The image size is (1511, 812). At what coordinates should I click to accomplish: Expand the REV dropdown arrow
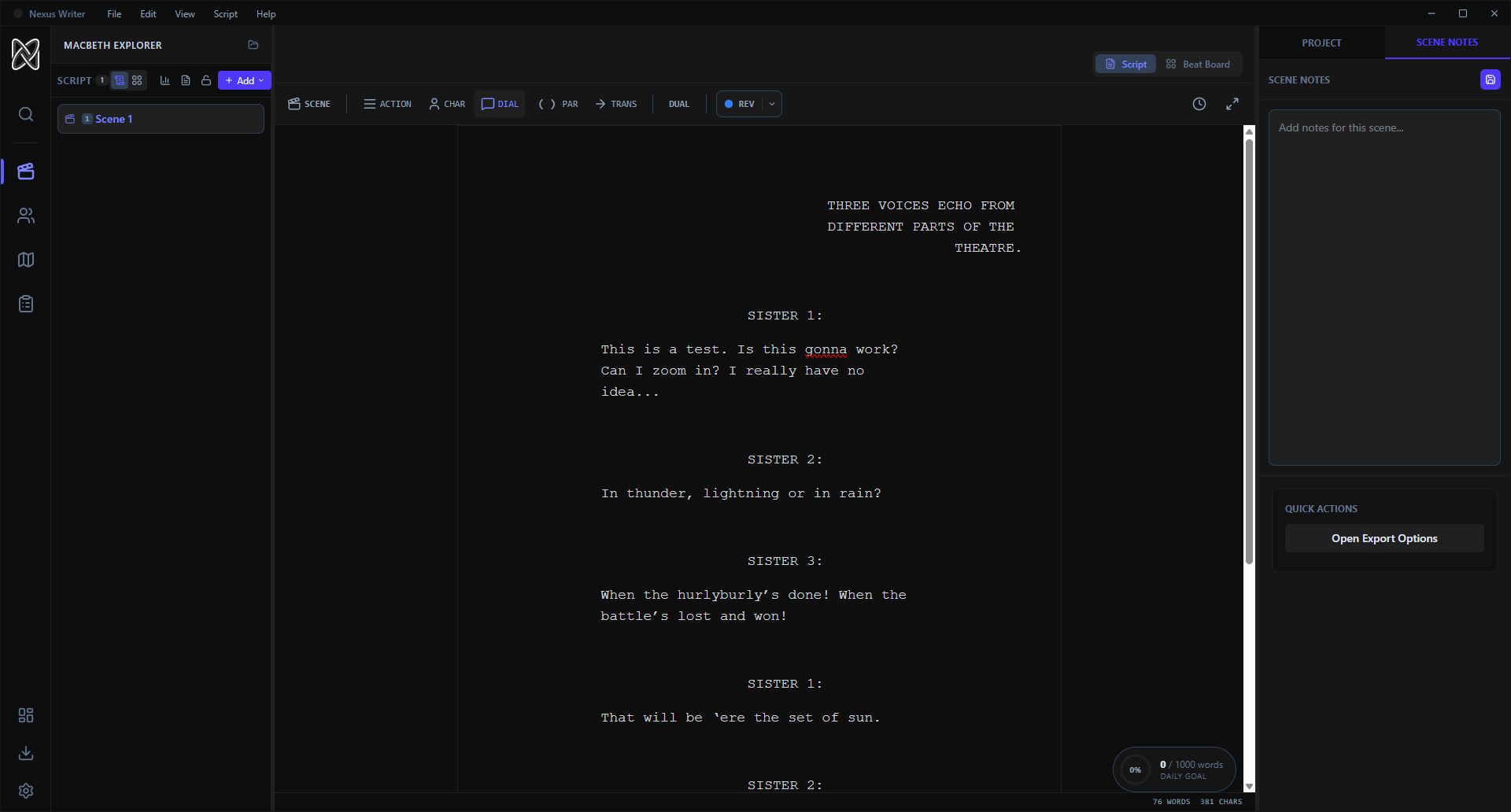pyautogui.click(x=772, y=104)
